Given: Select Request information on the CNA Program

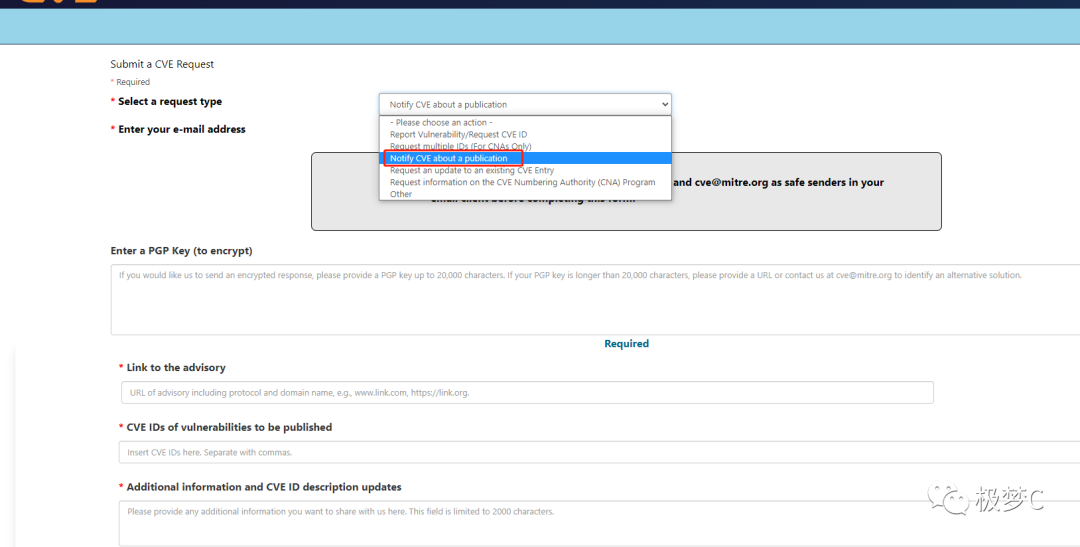Looking at the screenshot, I should point(525,182).
